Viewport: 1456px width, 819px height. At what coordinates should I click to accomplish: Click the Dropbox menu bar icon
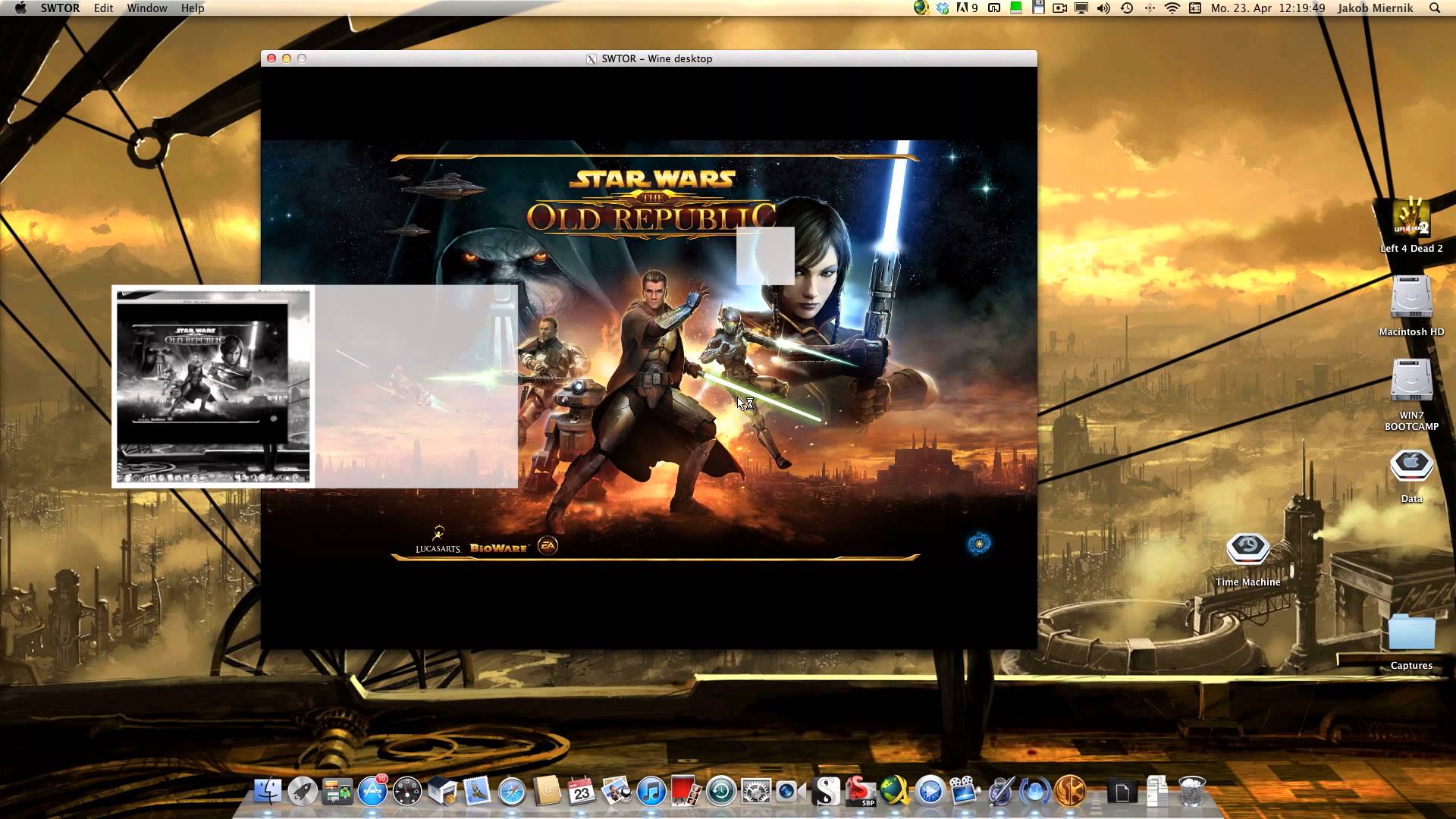coord(943,8)
